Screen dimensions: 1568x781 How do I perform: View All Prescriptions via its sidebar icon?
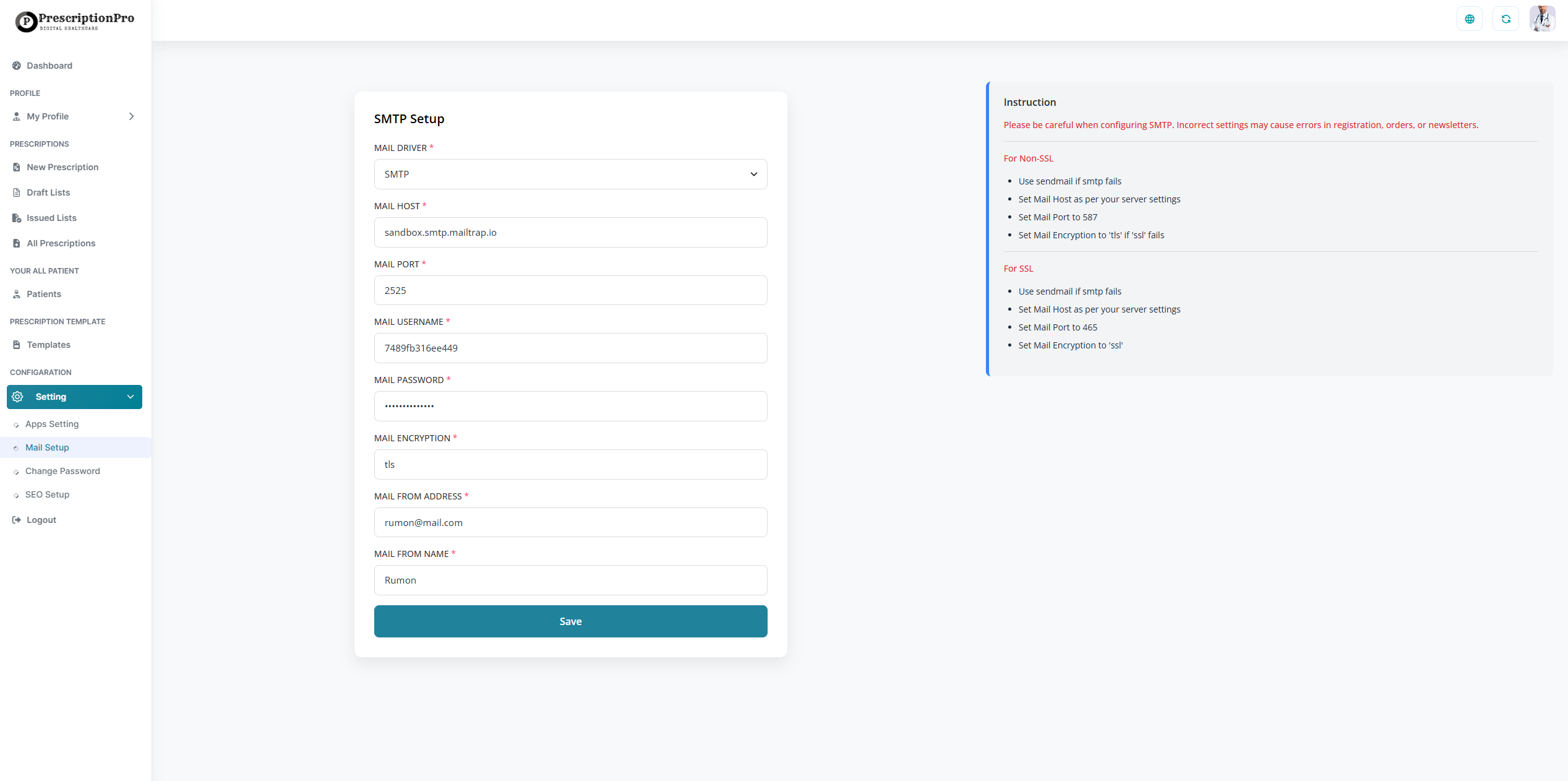coord(16,243)
